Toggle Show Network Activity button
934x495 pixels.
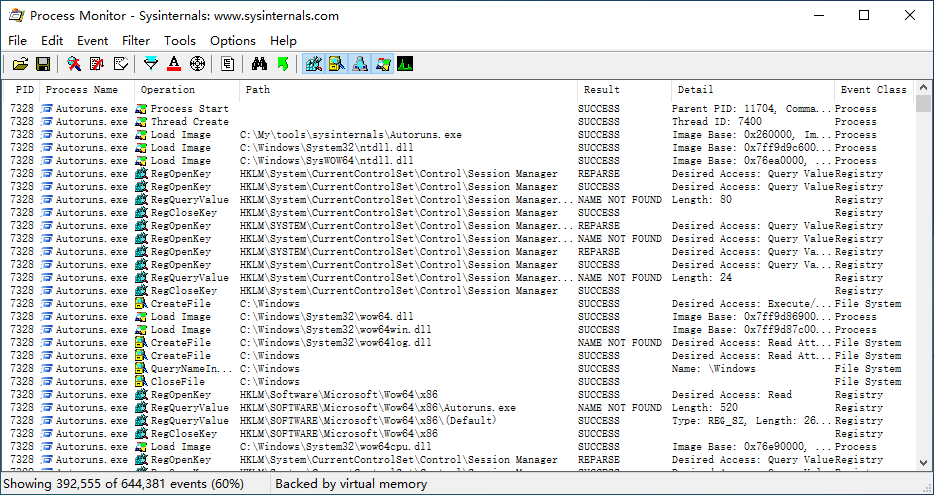[x=359, y=64]
